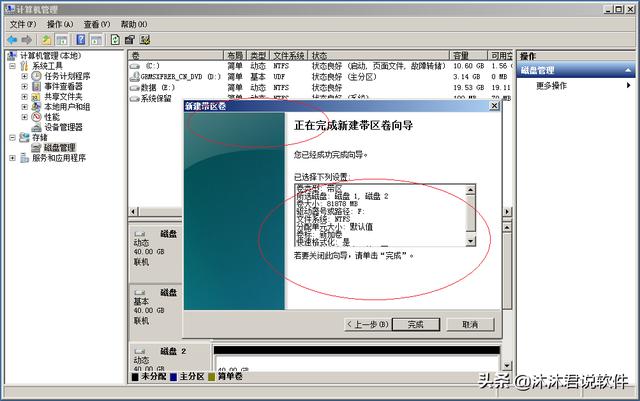Viewport: 640px width, 401px height.
Task: Open 任务计划程序 node
Action: coord(67,76)
